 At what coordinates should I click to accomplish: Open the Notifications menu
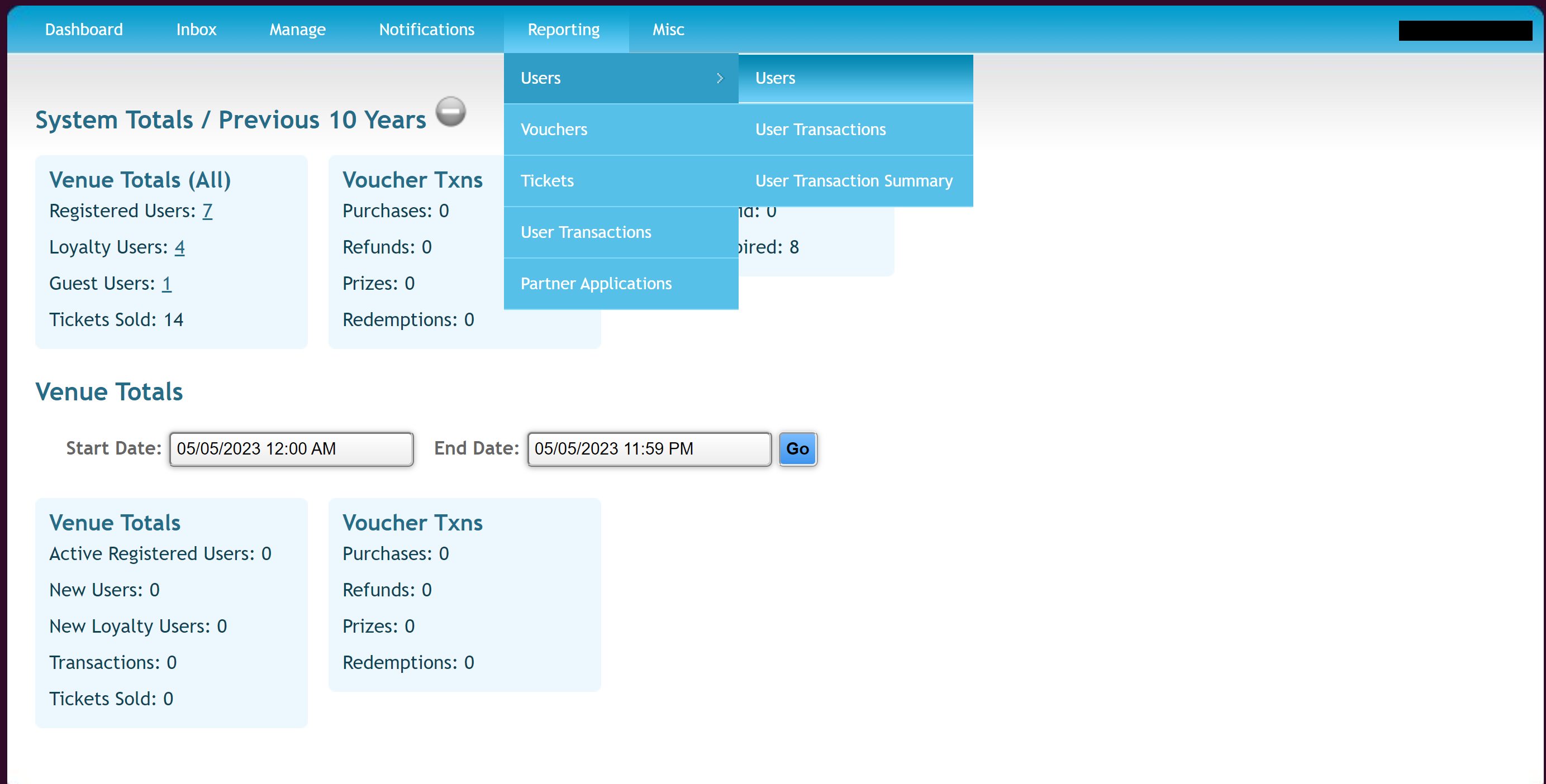pyautogui.click(x=426, y=30)
